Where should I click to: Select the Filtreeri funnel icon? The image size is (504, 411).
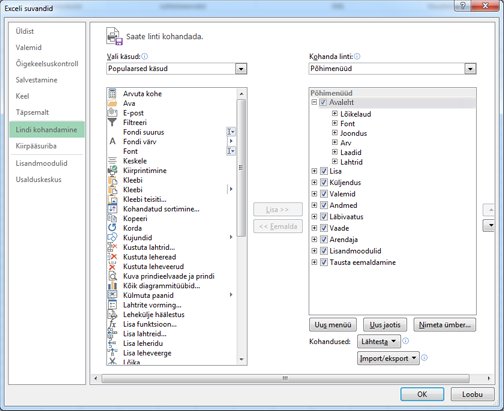click(x=112, y=122)
